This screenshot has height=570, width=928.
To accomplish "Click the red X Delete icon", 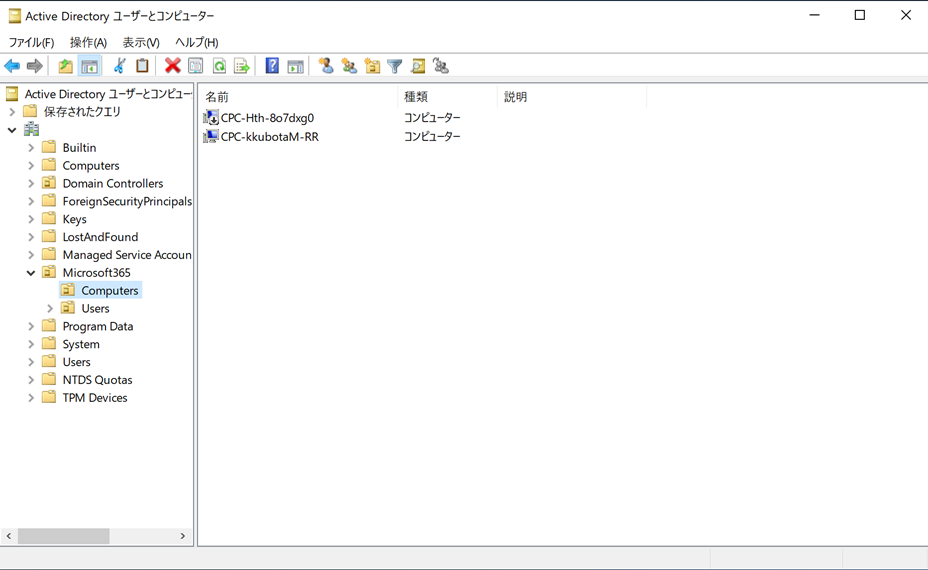I will (172, 66).
